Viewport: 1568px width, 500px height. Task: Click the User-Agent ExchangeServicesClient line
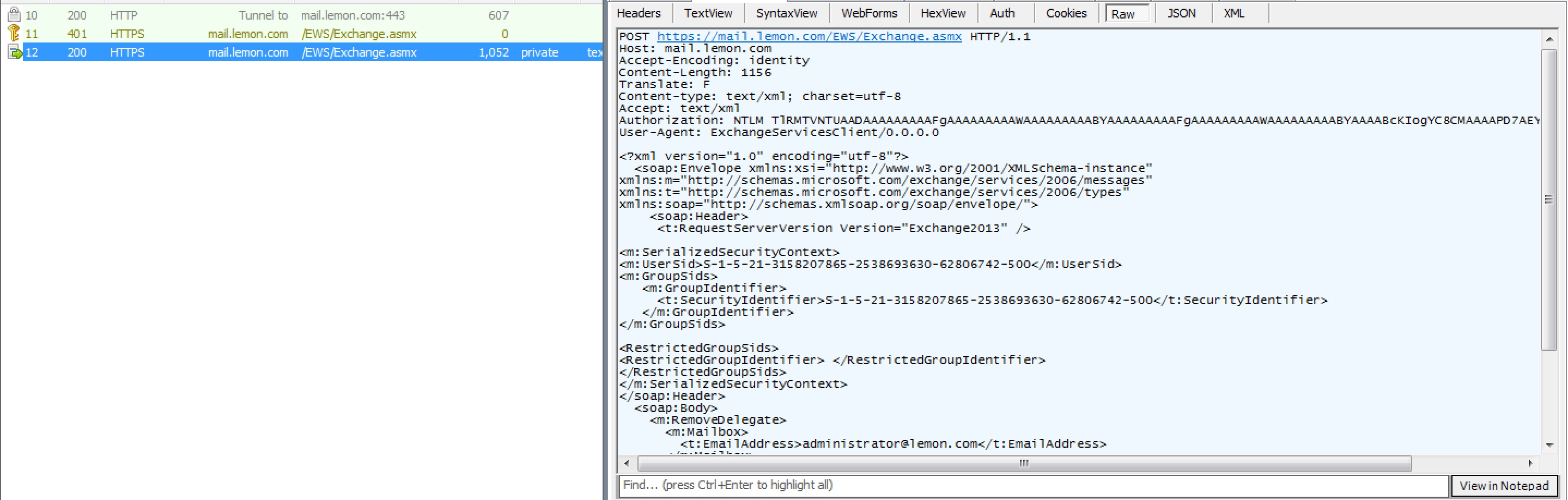[779, 132]
